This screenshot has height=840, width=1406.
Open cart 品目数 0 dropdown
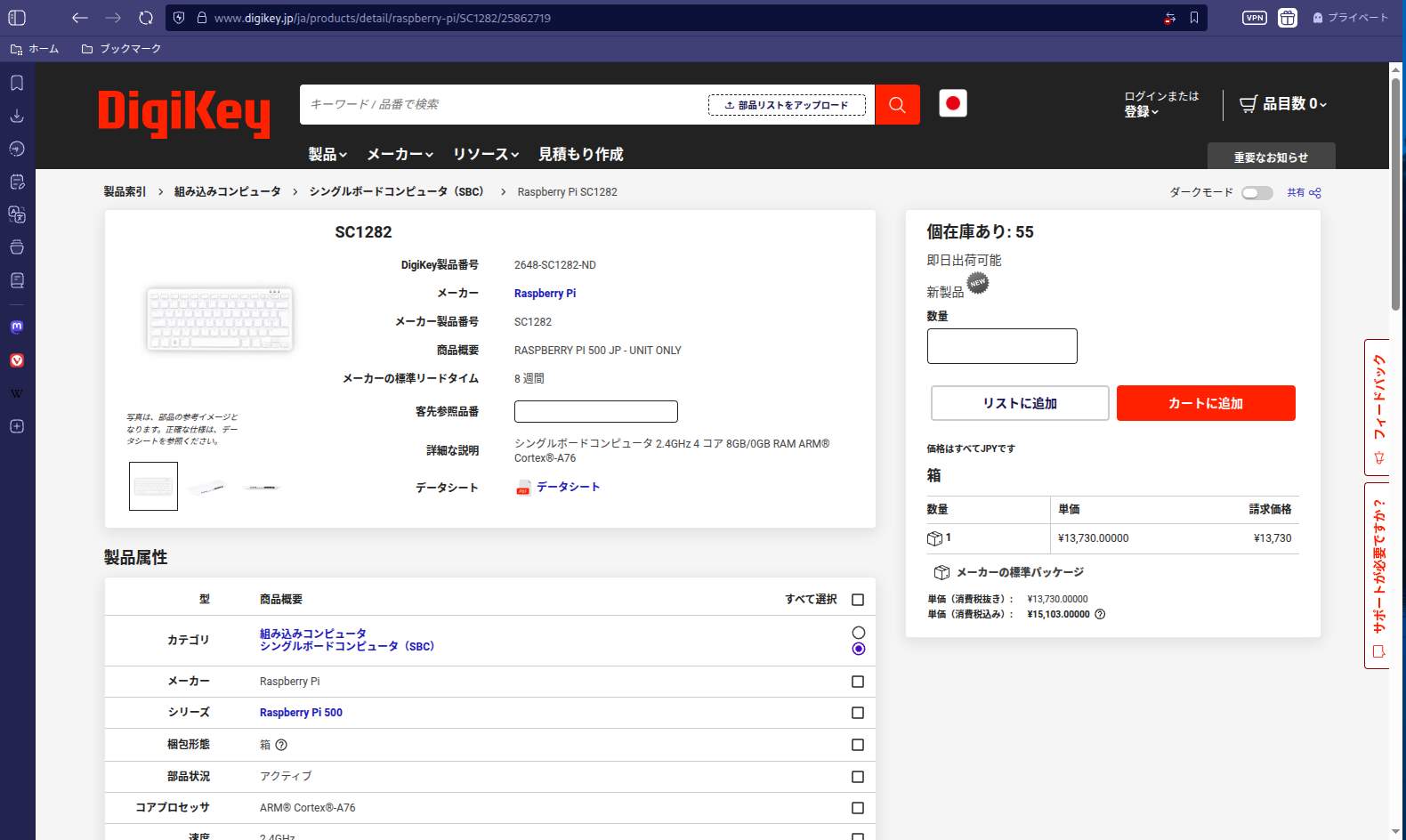click(1283, 104)
